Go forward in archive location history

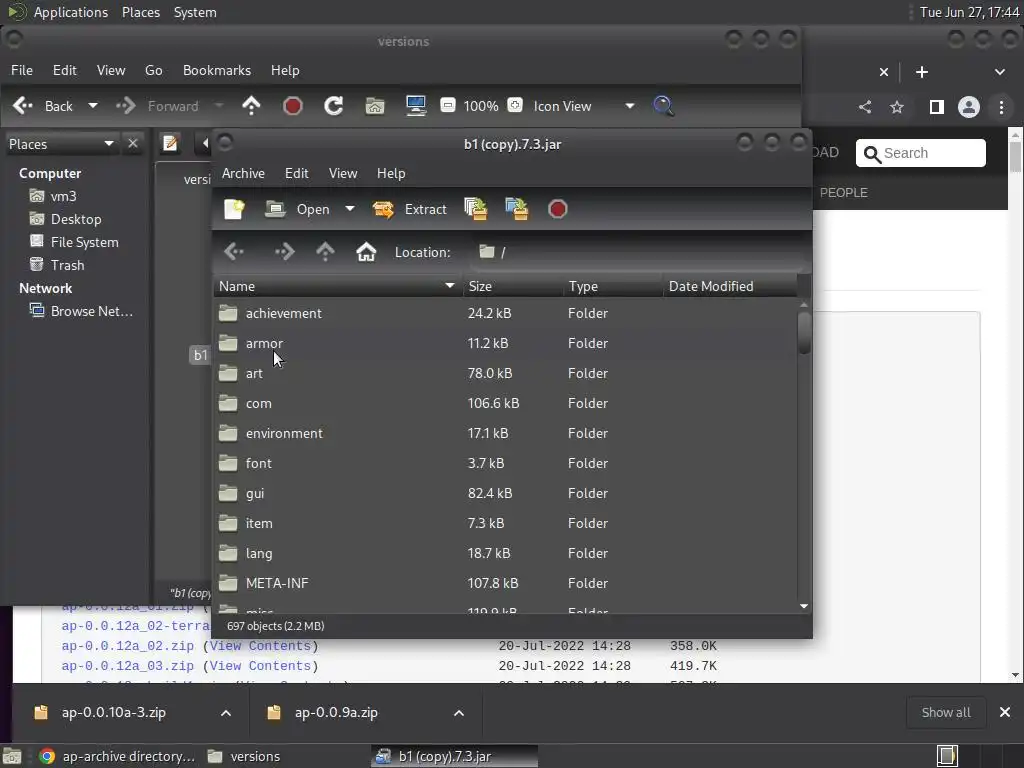click(284, 252)
